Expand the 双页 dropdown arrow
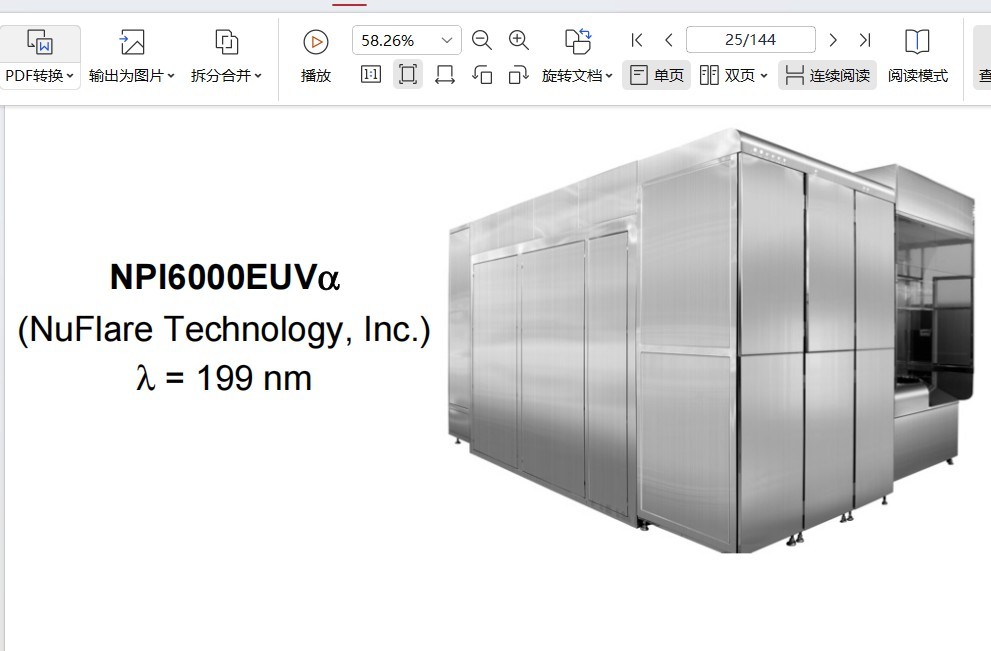 click(x=764, y=76)
